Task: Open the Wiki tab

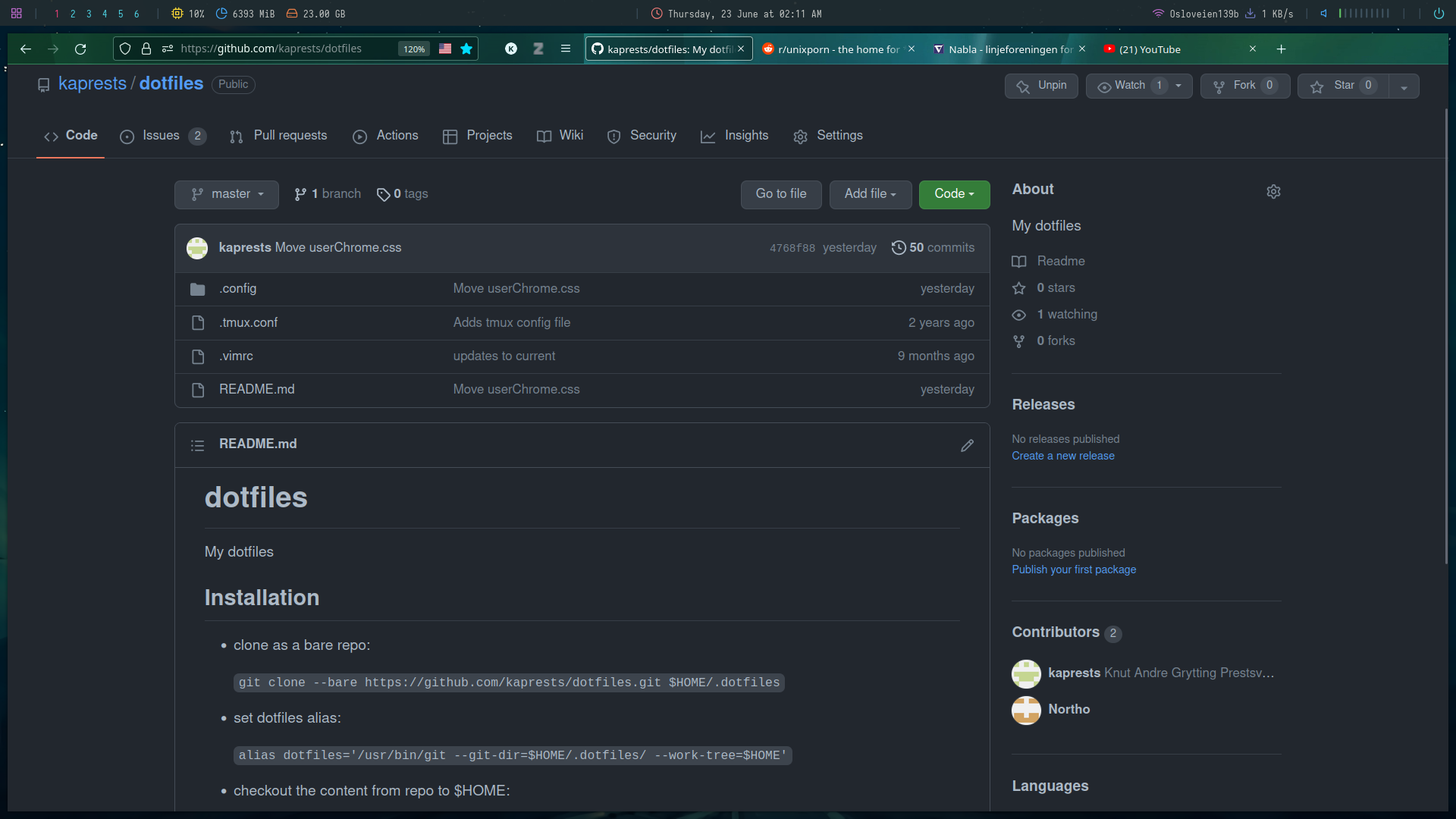Action: 560,136
